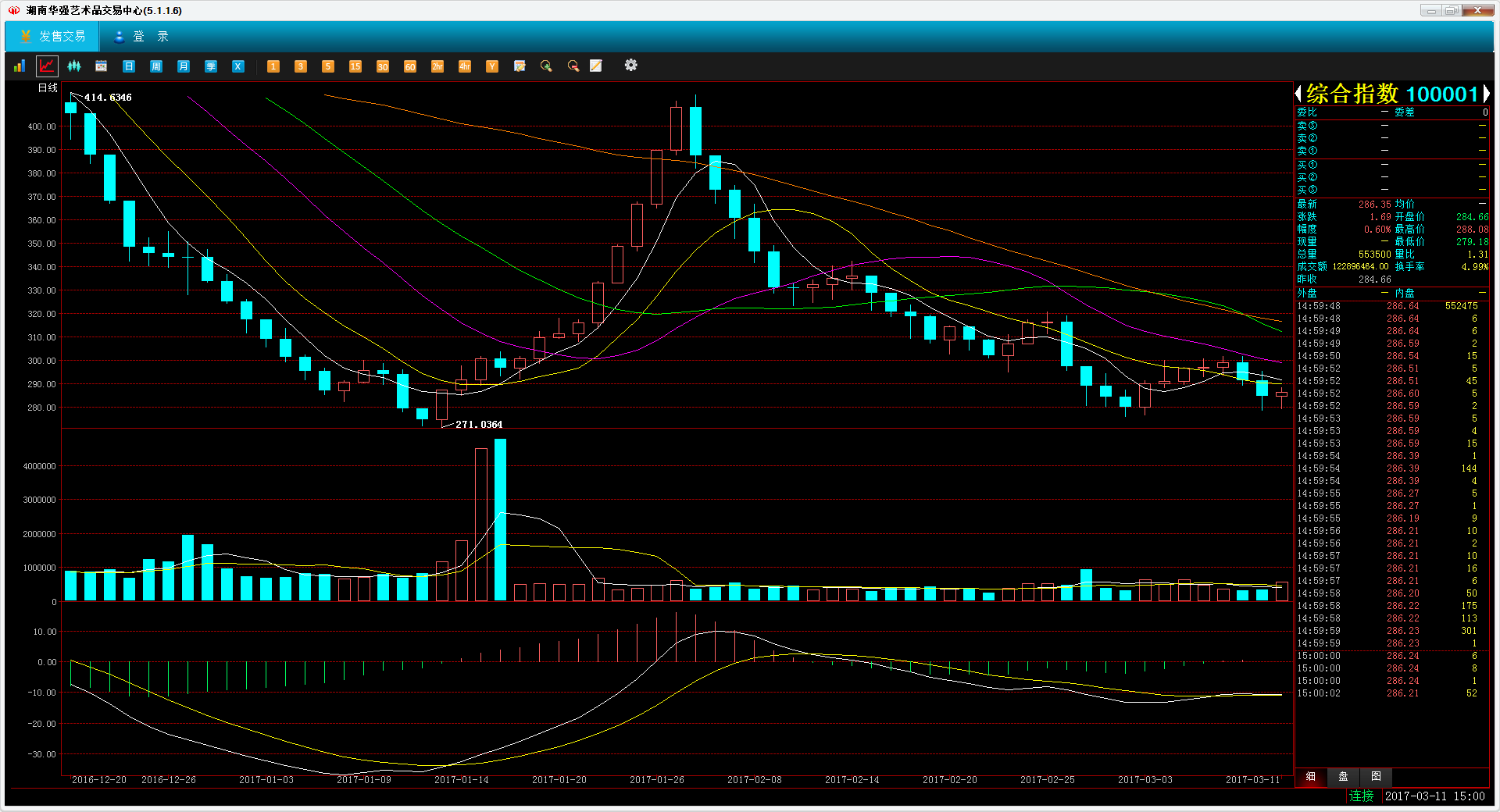Open the bar chart quotes view icon

tap(20, 66)
